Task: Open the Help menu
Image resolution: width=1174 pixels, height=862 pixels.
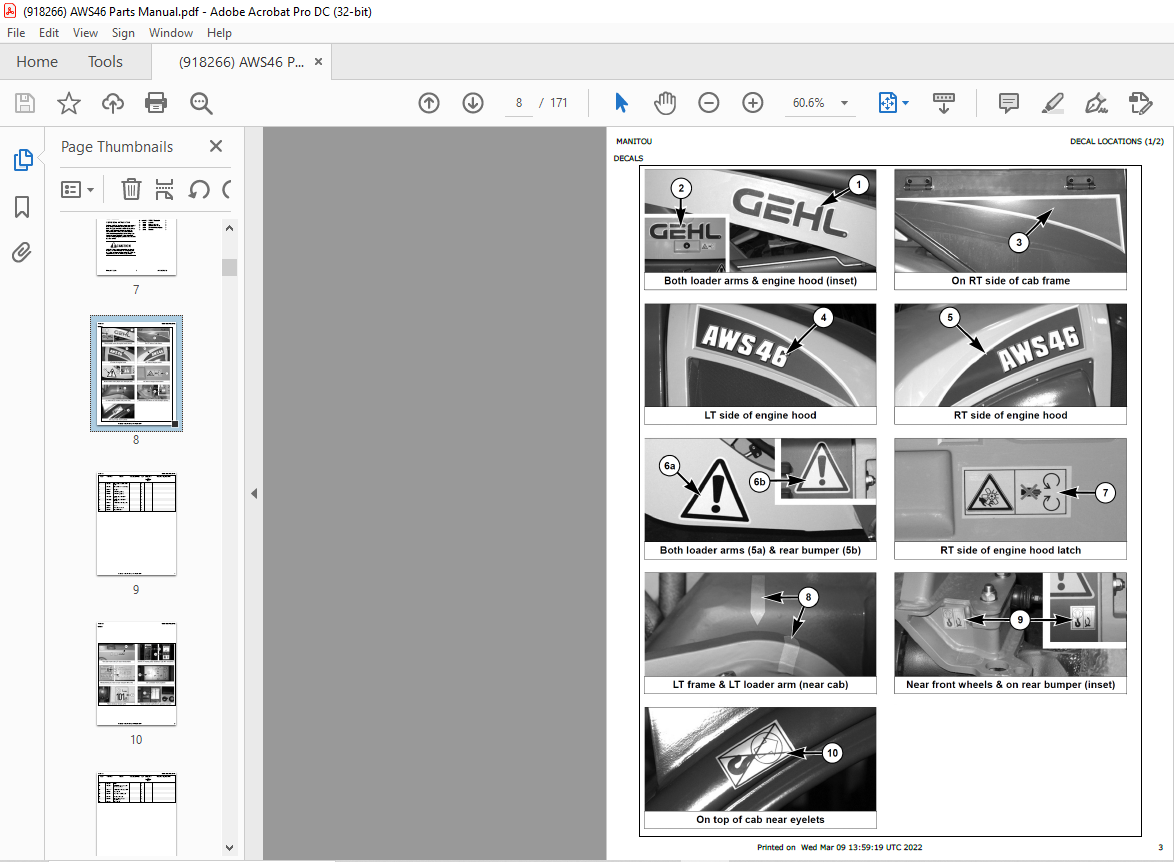Action: click(x=219, y=33)
